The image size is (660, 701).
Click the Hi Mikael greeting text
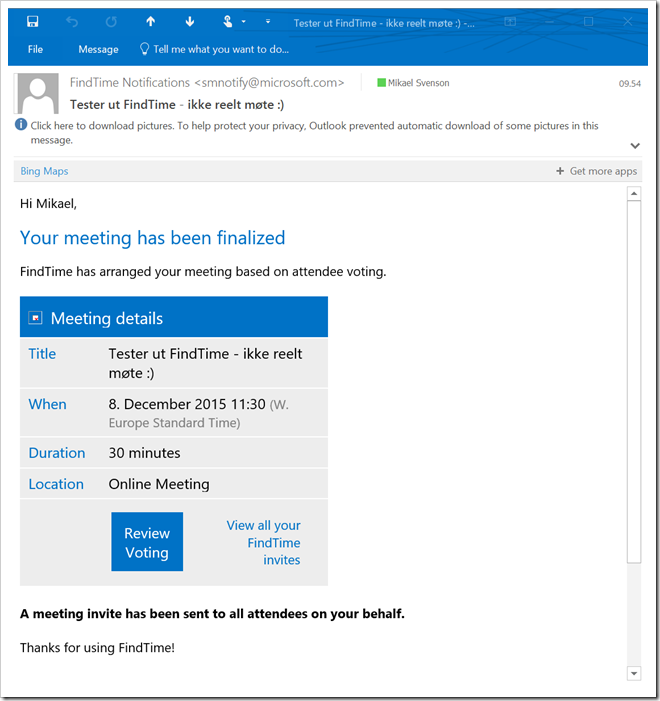click(48, 204)
